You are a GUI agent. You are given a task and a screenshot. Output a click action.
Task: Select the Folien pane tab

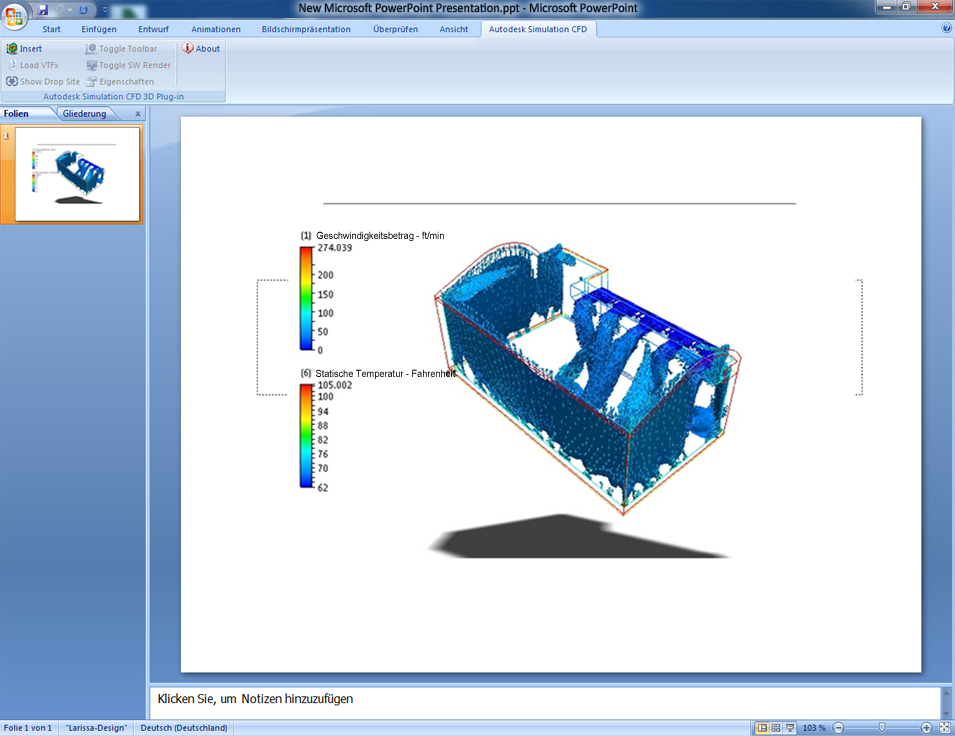(x=16, y=114)
